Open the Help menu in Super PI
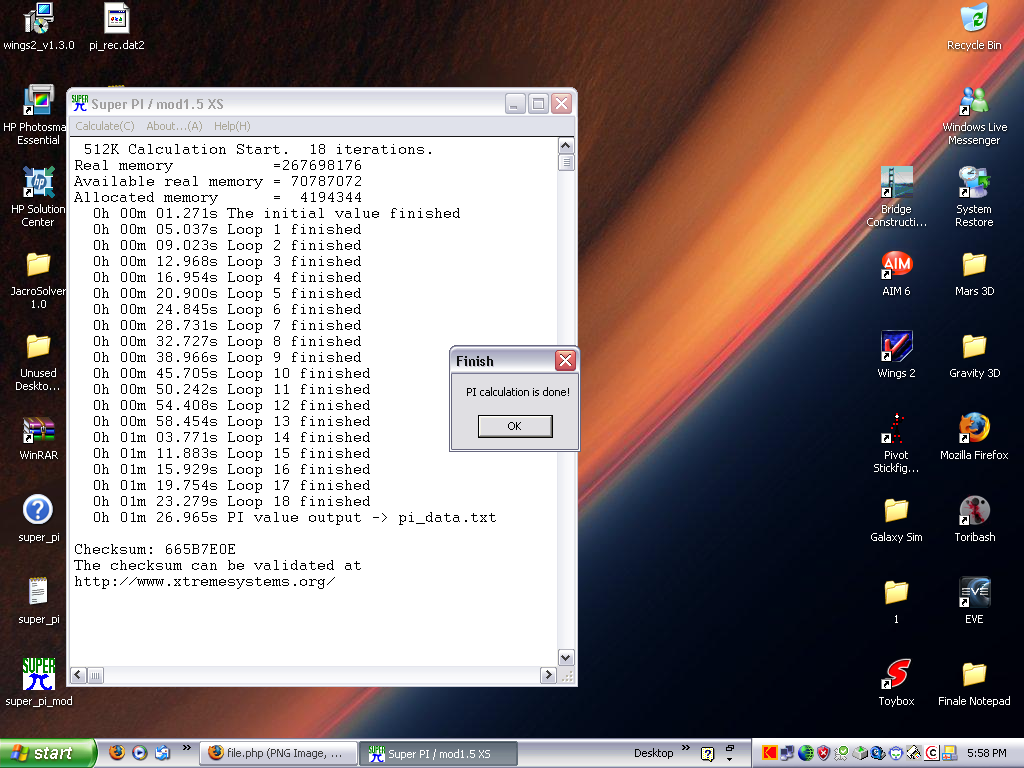The image size is (1024, 768). click(232, 126)
